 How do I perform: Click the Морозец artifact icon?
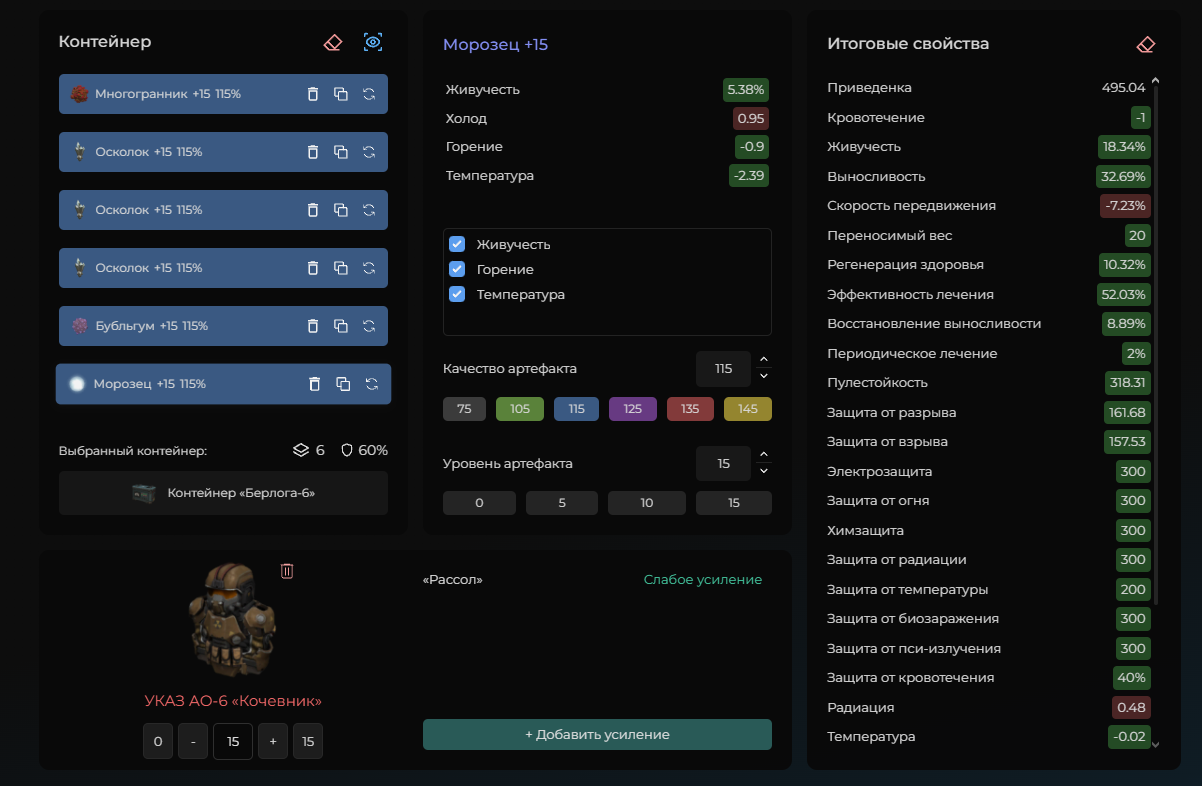pos(77,384)
